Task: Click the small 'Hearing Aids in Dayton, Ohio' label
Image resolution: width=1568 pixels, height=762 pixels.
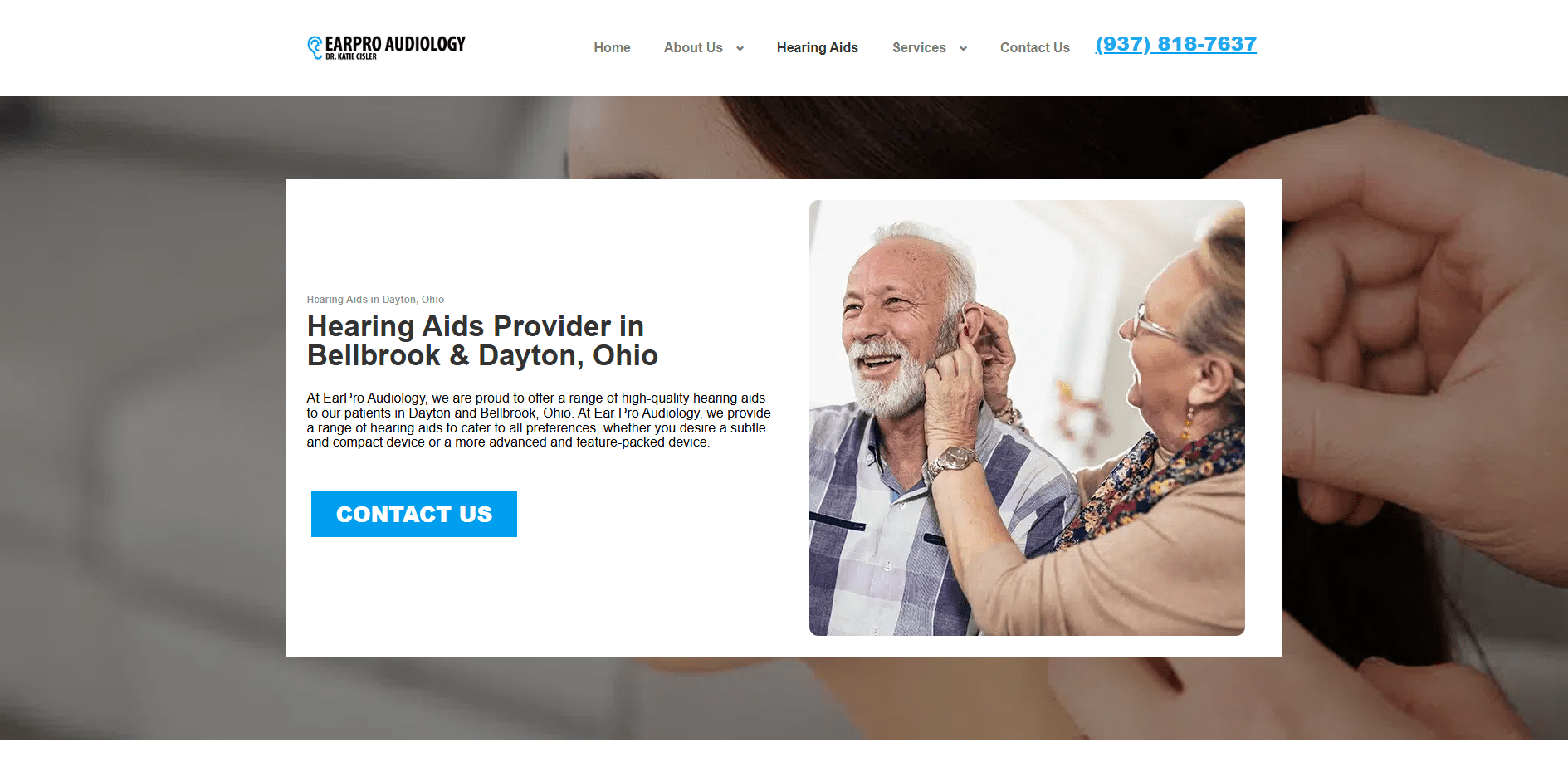Action: click(375, 300)
